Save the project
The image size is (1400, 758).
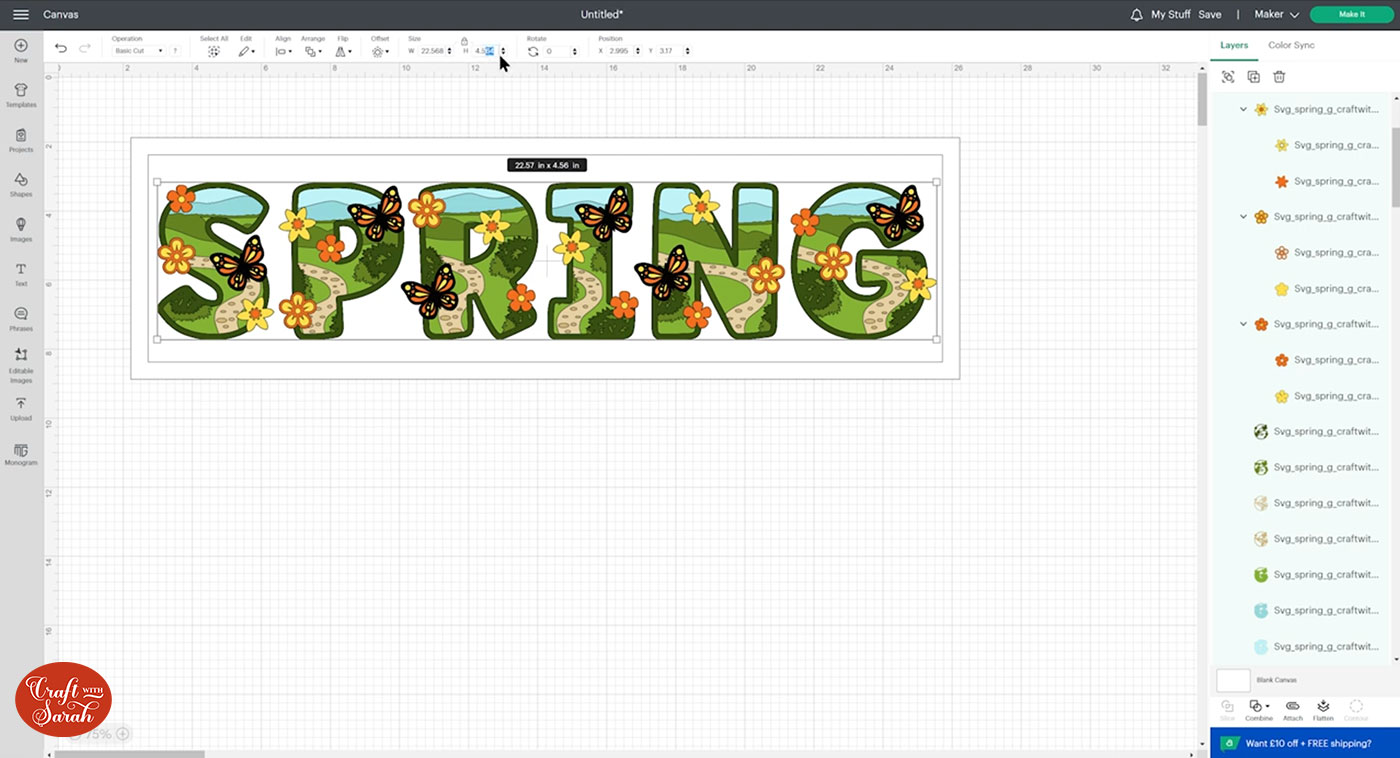(1210, 15)
